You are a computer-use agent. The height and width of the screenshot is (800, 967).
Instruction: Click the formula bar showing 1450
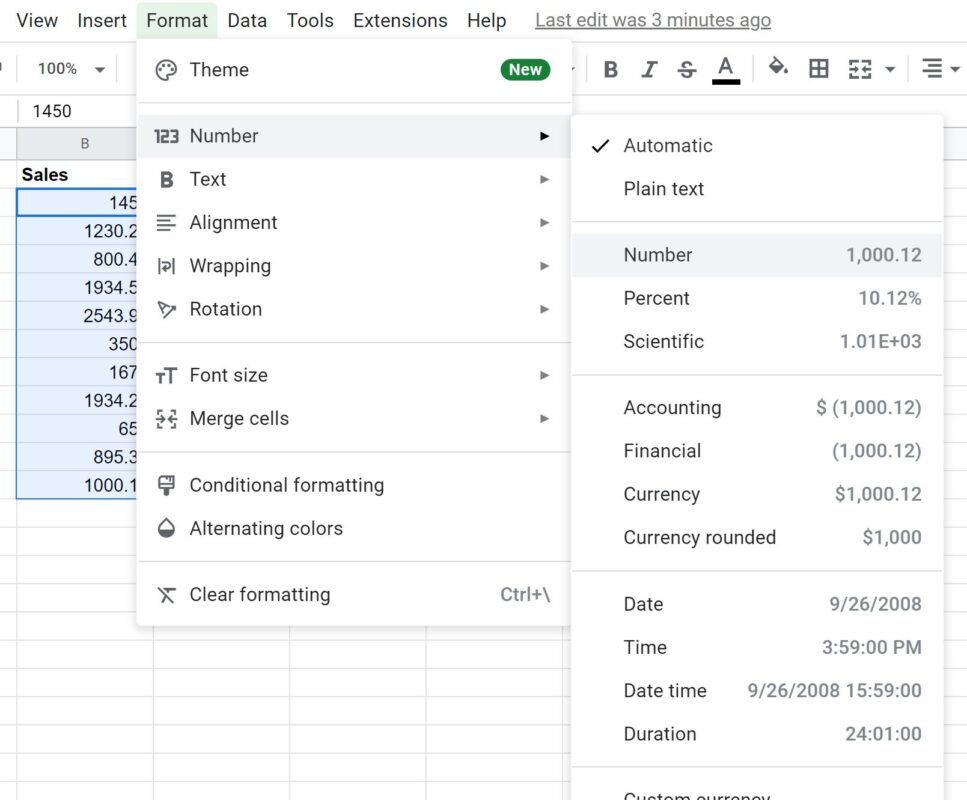pyautogui.click(x=77, y=111)
